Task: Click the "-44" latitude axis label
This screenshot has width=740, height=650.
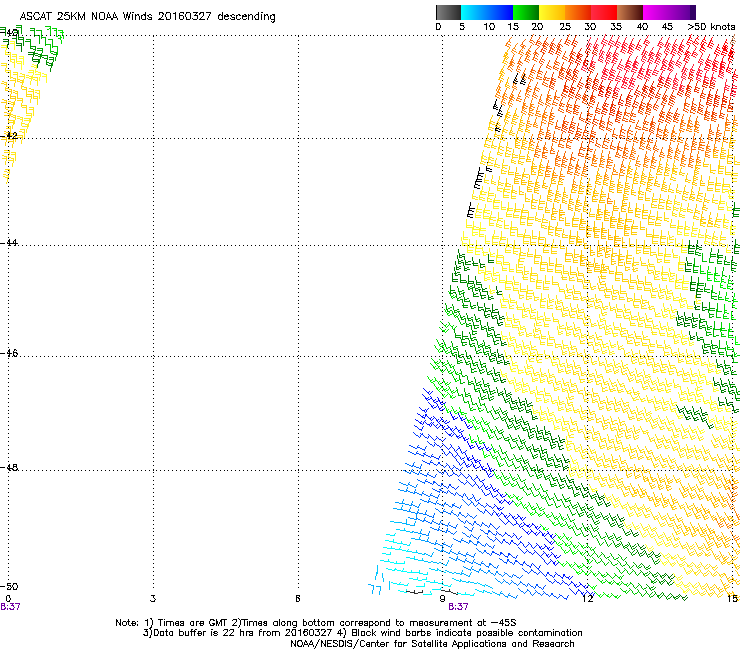Action: 9,243
